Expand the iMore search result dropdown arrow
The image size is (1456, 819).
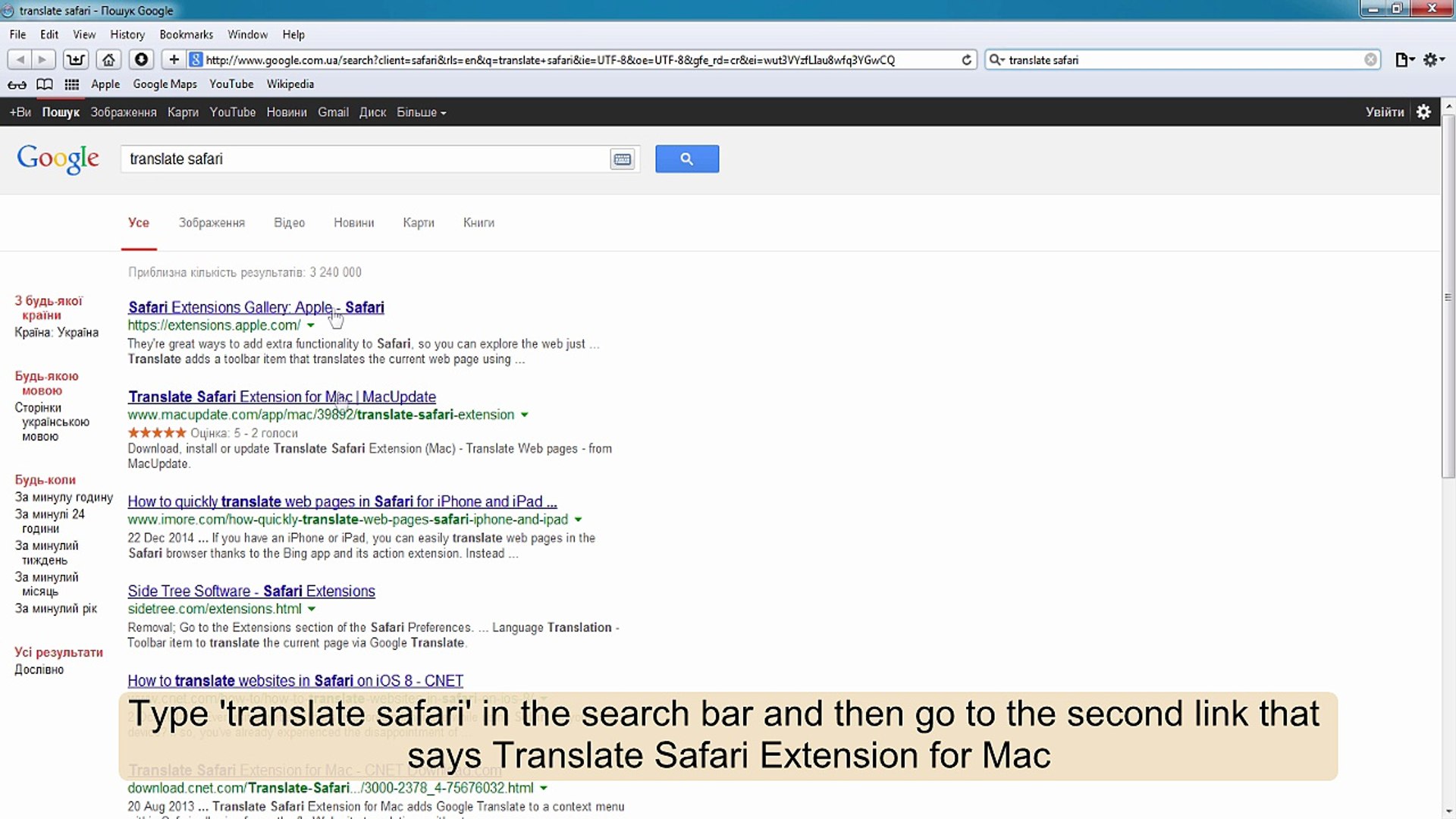pos(578,520)
